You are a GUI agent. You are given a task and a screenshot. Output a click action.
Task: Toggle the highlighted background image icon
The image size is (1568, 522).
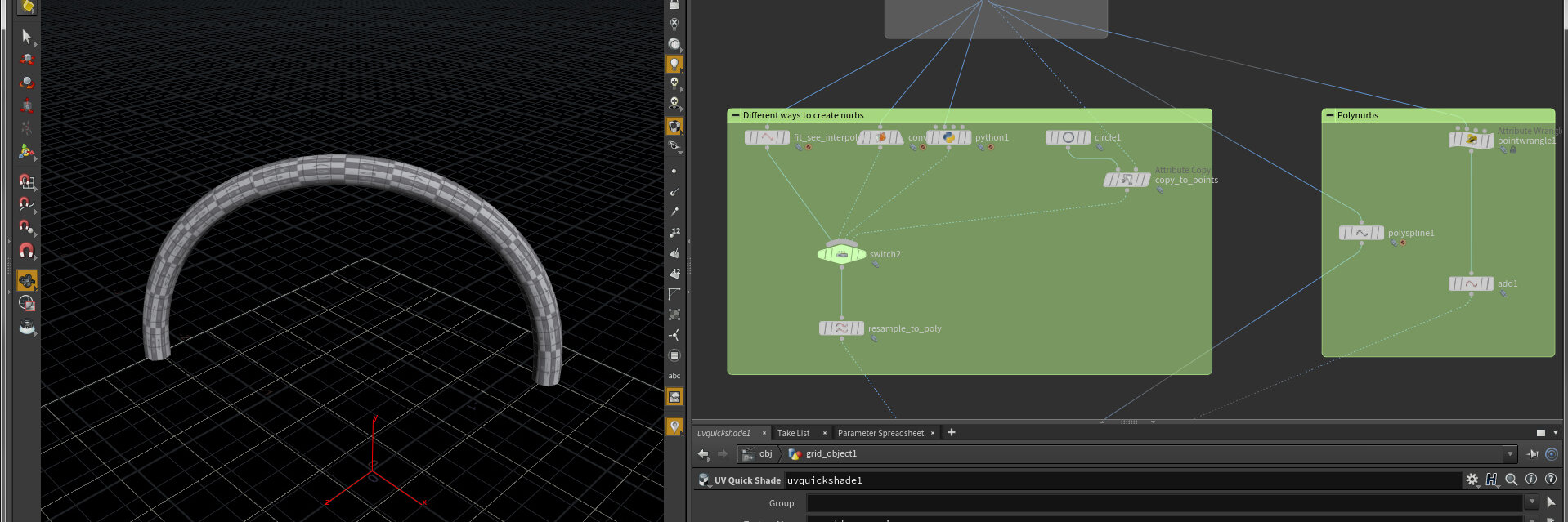[674, 397]
